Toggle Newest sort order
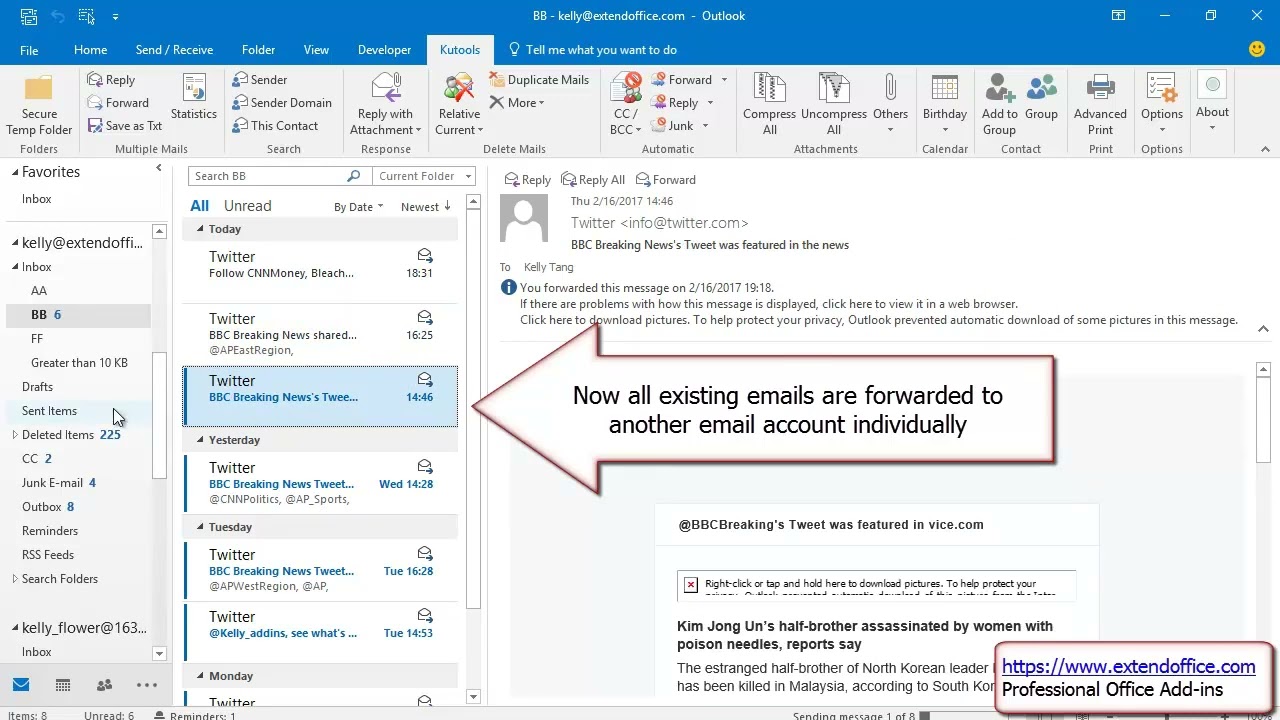The image size is (1280, 720). [426, 207]
